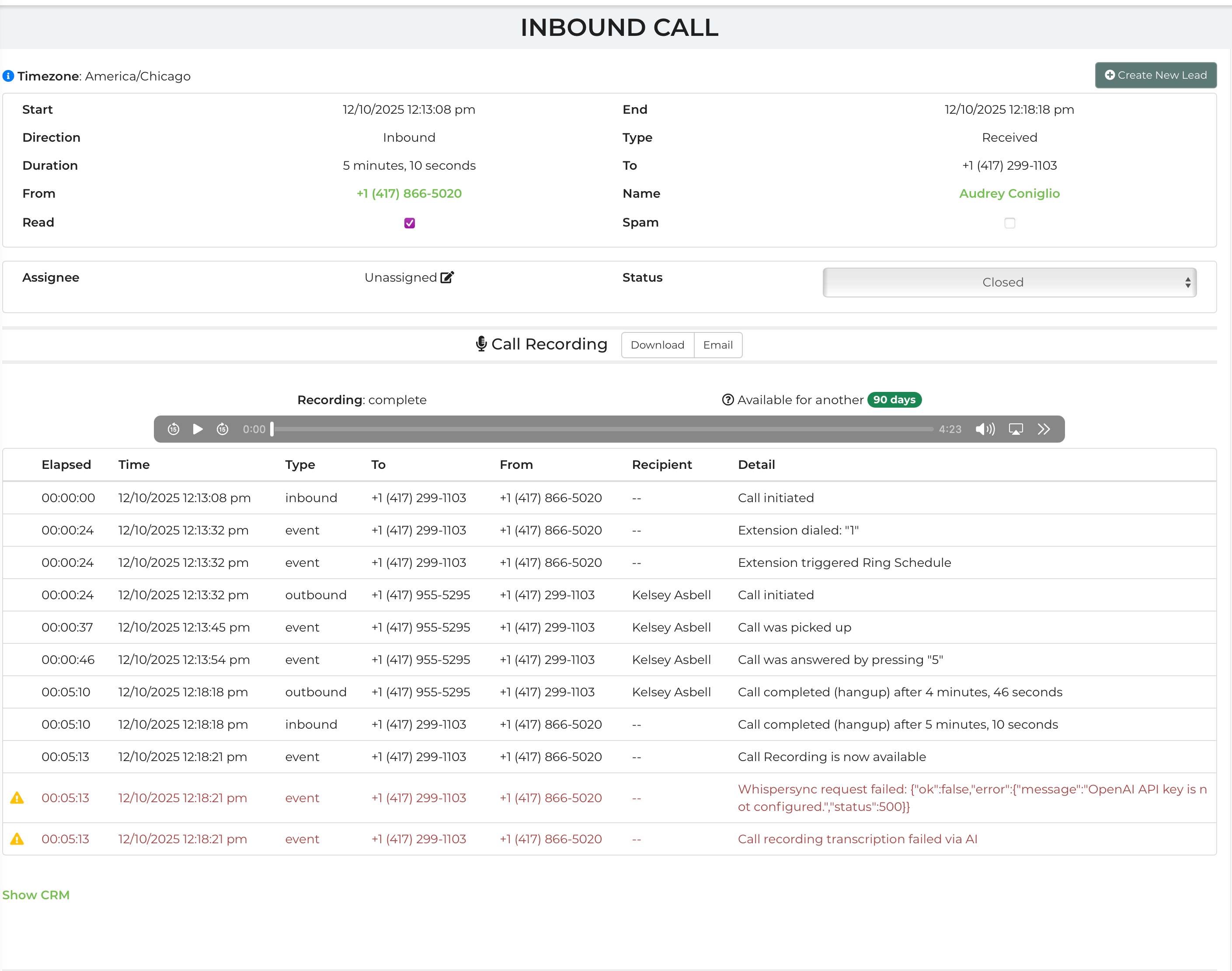Click 'Call Recording is now available' detail
Screen dimensions: 1232x971
pos(832,757)
